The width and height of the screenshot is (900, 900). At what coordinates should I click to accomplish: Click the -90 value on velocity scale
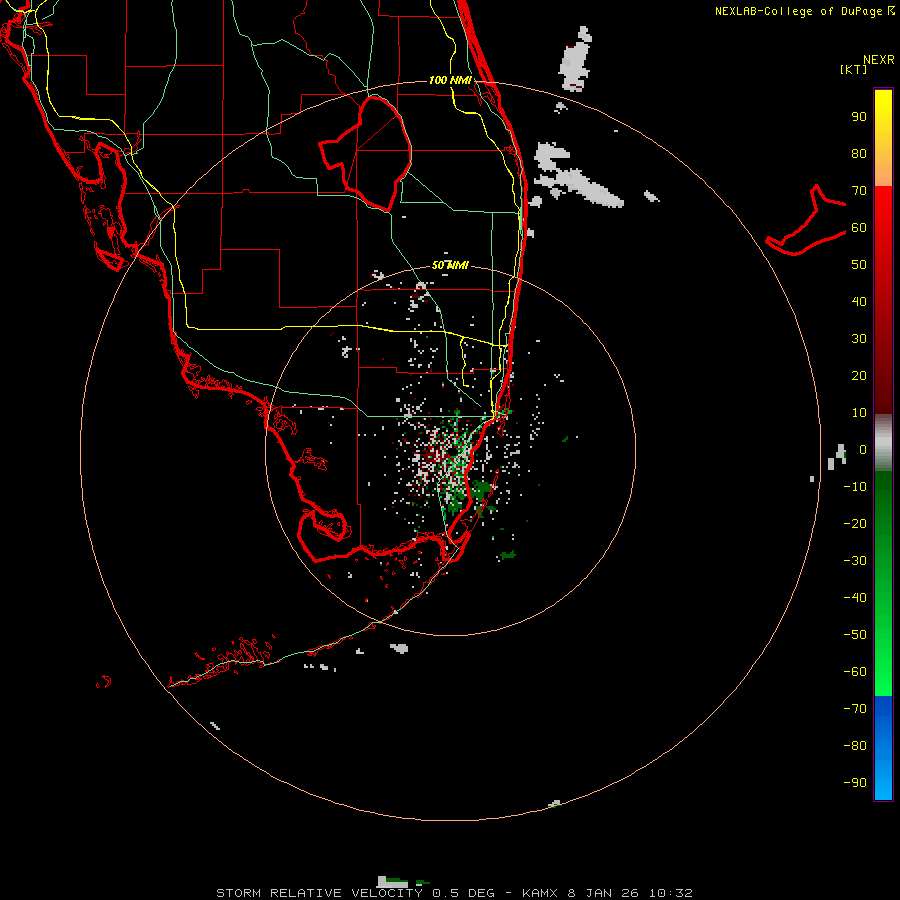pos(855,783)
